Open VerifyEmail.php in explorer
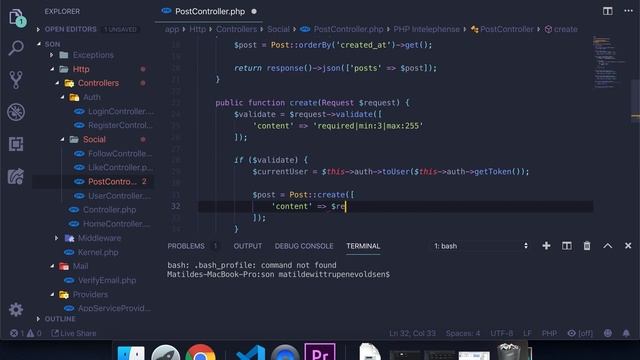 pyautogui.click(x=107, y=280)
